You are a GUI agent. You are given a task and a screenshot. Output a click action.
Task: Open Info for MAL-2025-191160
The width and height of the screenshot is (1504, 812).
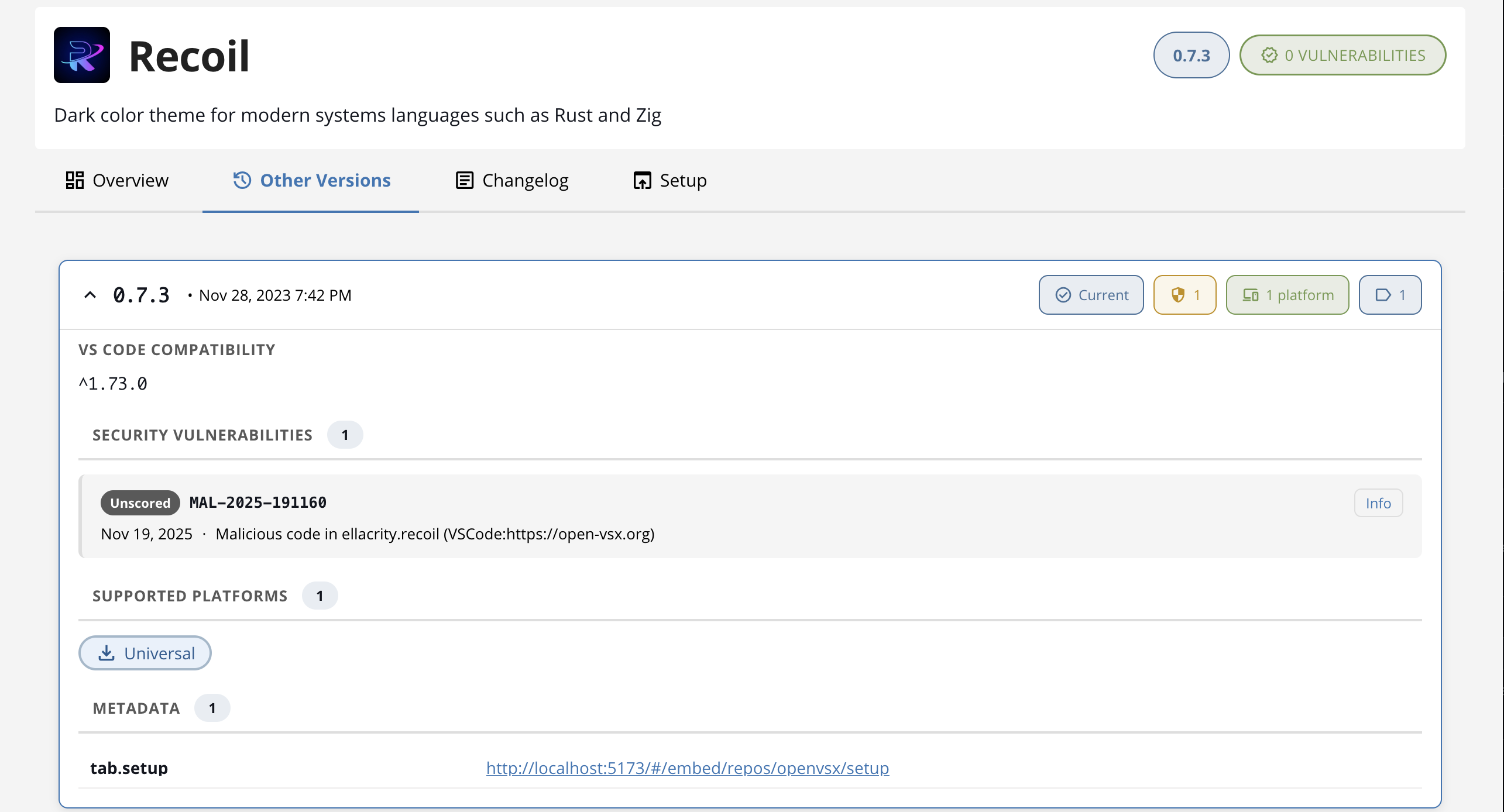coord(1378,503)
